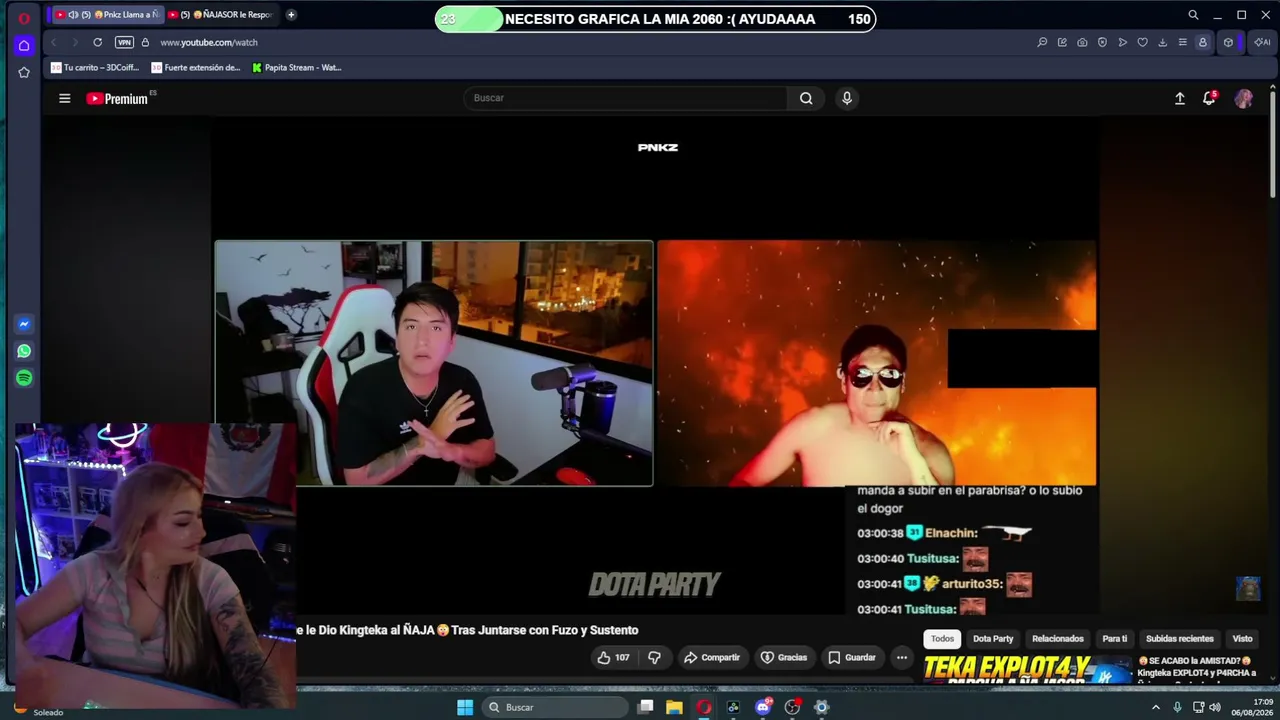Screen dimensions: 1280x720
Task: Select the Para ti filter chip
Action: (1115, 638)
